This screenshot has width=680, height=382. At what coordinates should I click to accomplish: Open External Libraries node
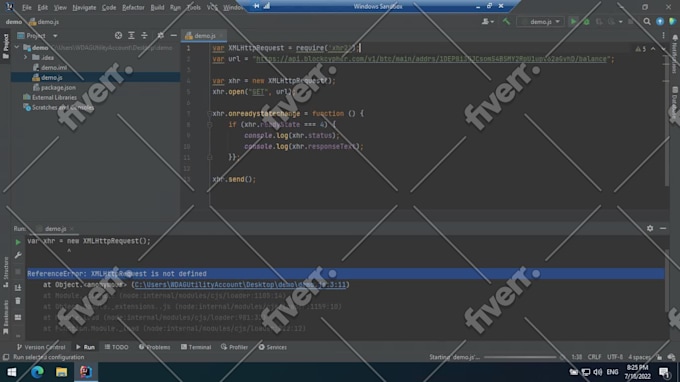click(x=54, y=98)
